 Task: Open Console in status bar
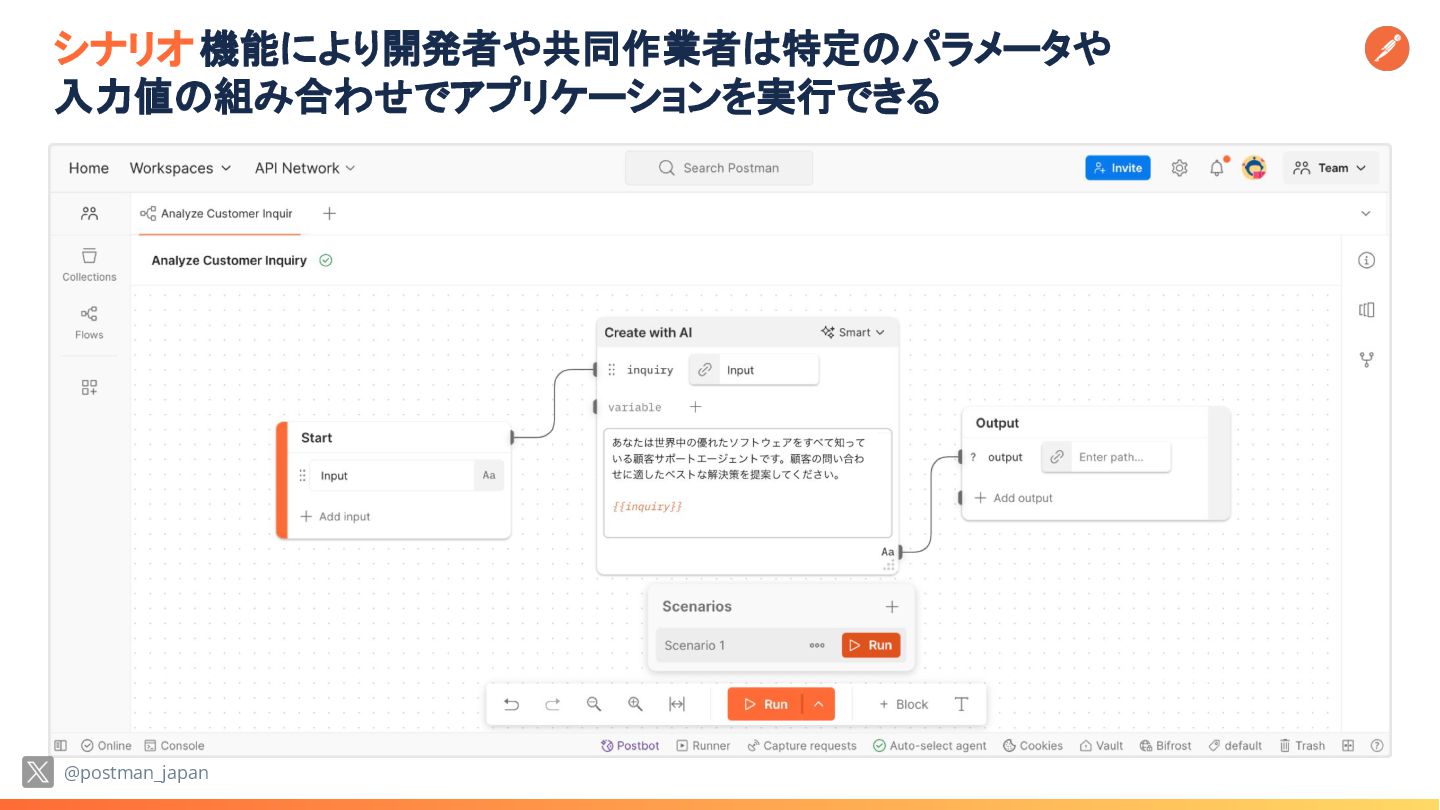click(x=174, y=745)
